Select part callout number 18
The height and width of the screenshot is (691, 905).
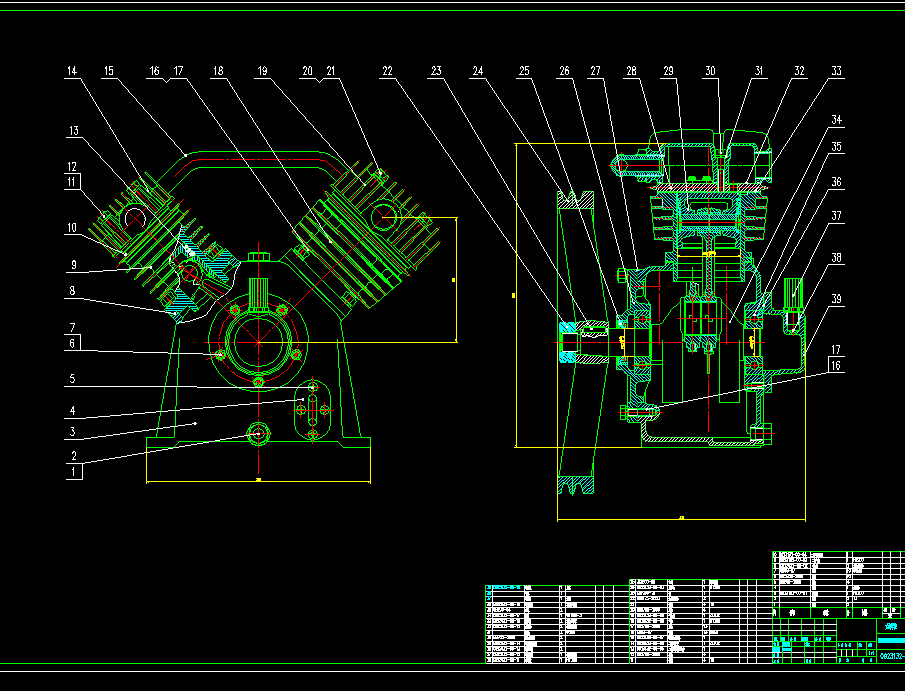click(218, 71)
